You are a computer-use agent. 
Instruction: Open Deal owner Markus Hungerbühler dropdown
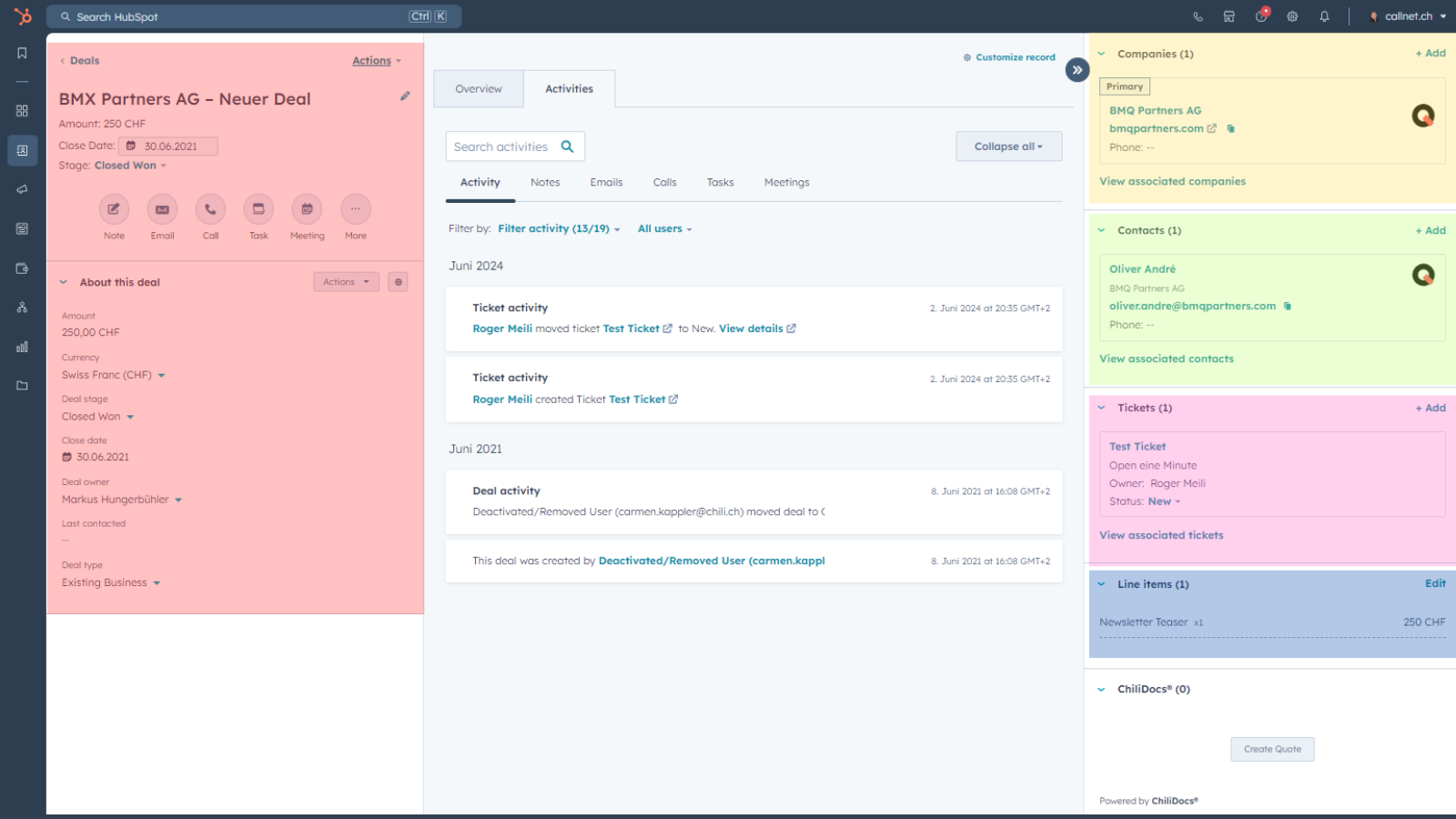point(122,500)
